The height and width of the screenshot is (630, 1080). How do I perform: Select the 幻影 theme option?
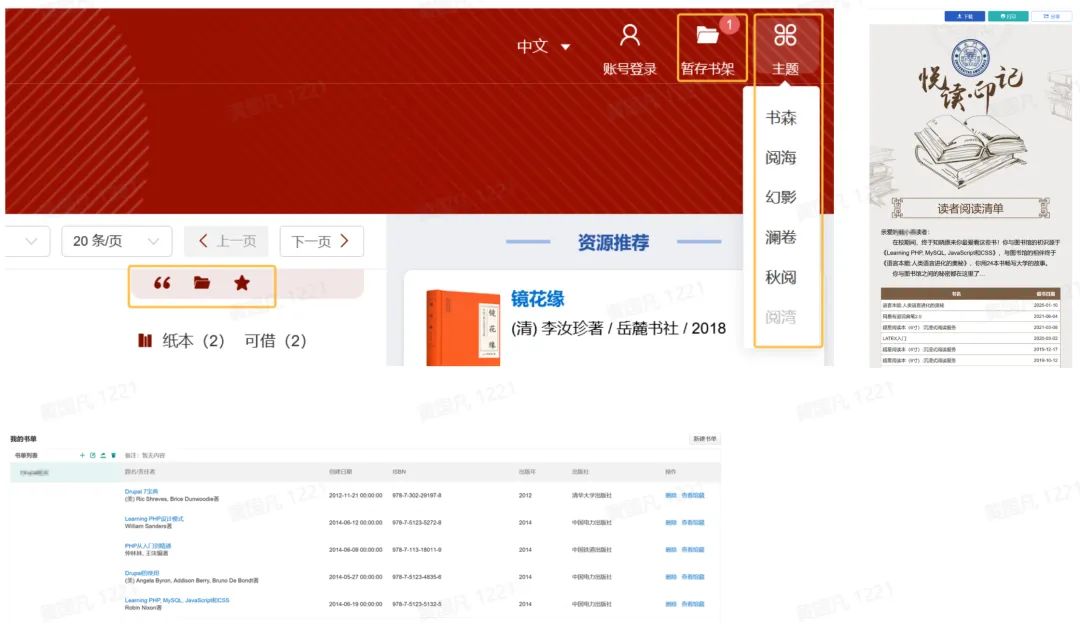tap(781, 198)
